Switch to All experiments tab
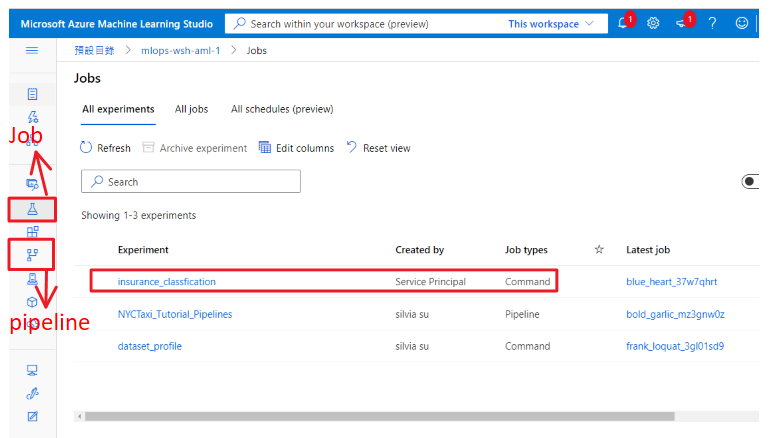 118,109
